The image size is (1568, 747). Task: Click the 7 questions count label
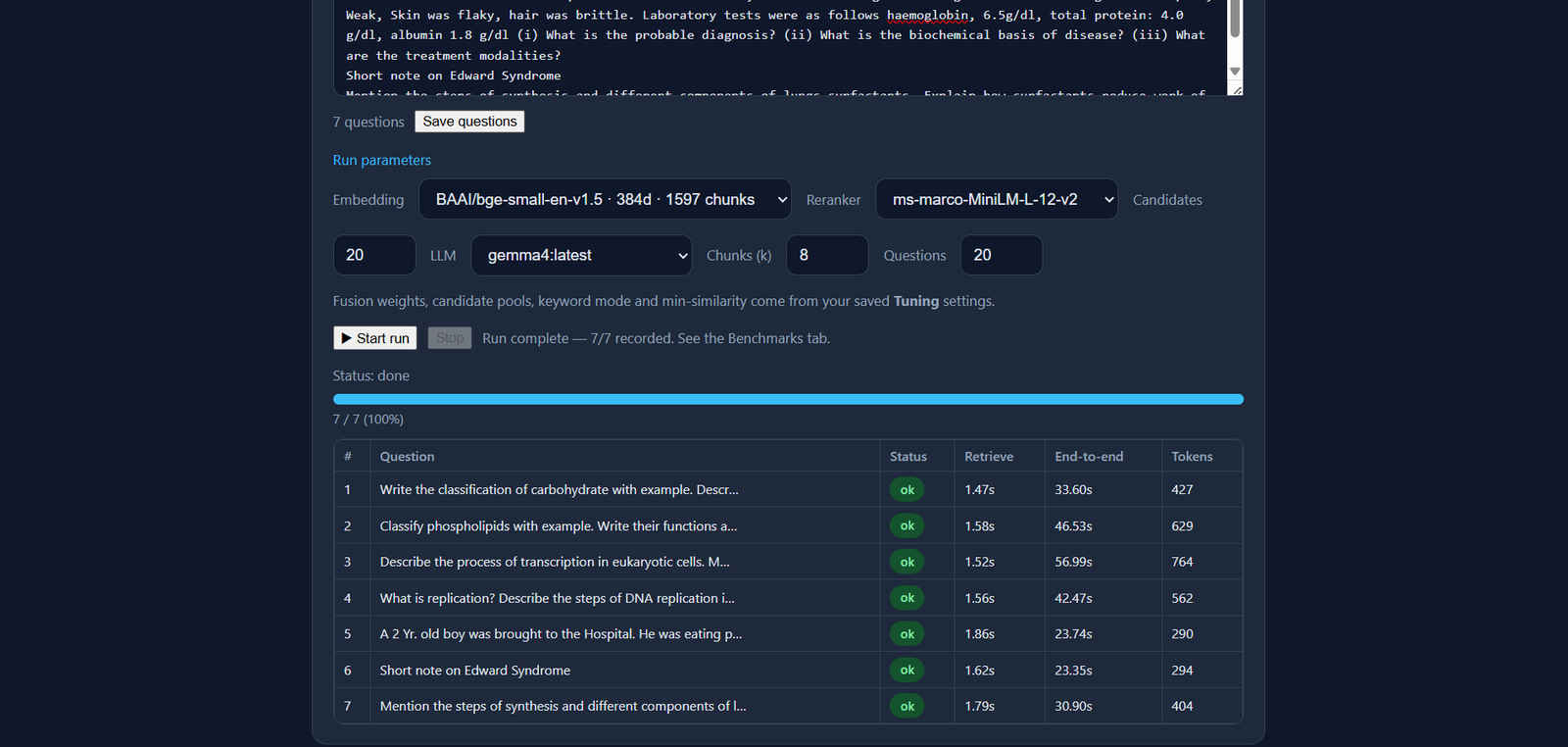pyautogui.click(x=368, y=122)
